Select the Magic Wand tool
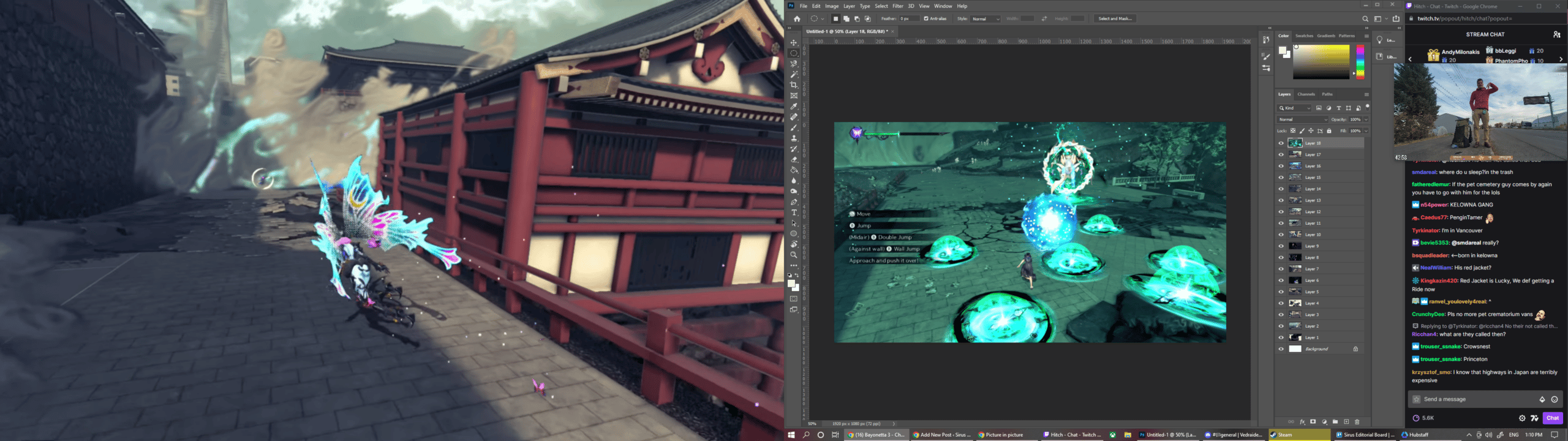The width and height of the screenshot is (1568, 441). click(794, 74)
